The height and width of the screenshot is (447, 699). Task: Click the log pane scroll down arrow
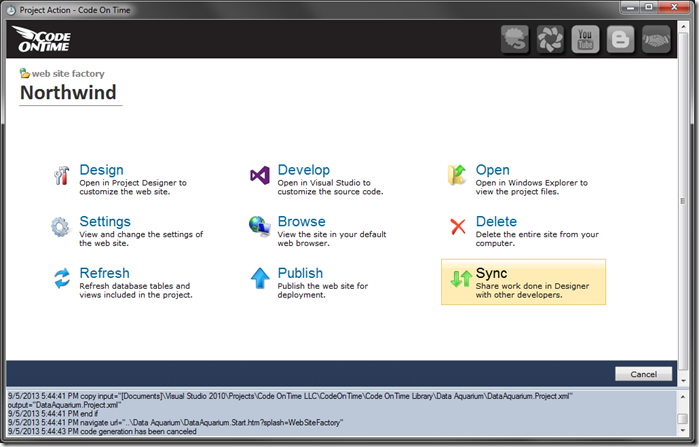click(x=683, y=431)
